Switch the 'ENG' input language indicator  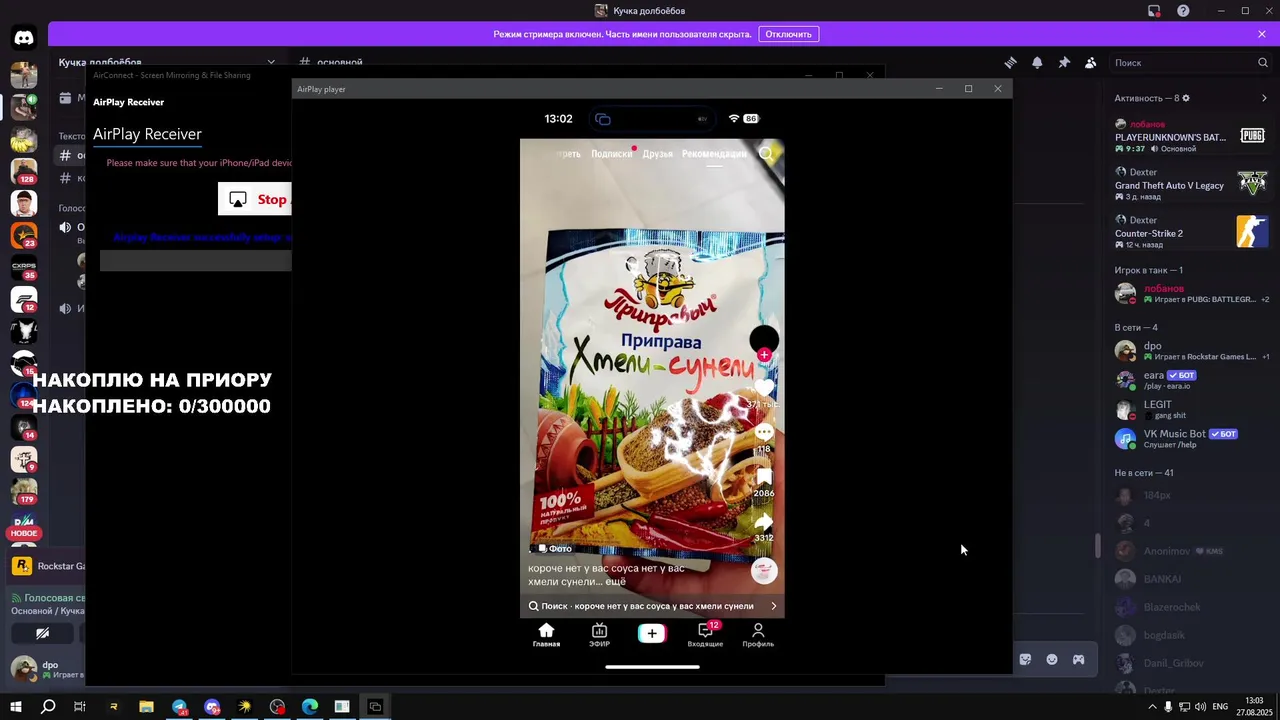click(x=1220, y=707)
